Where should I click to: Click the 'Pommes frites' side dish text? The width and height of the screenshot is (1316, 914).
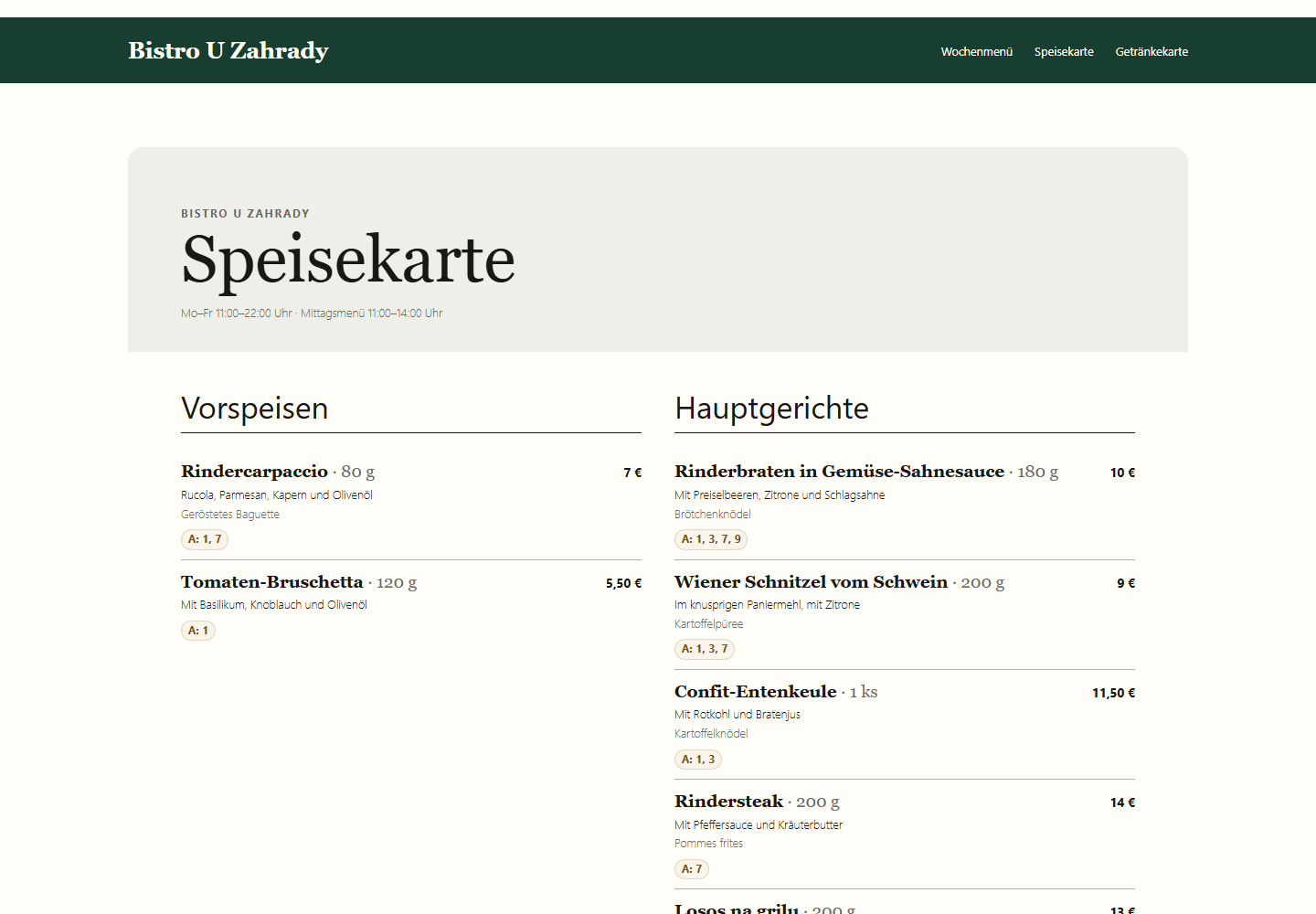709,844
